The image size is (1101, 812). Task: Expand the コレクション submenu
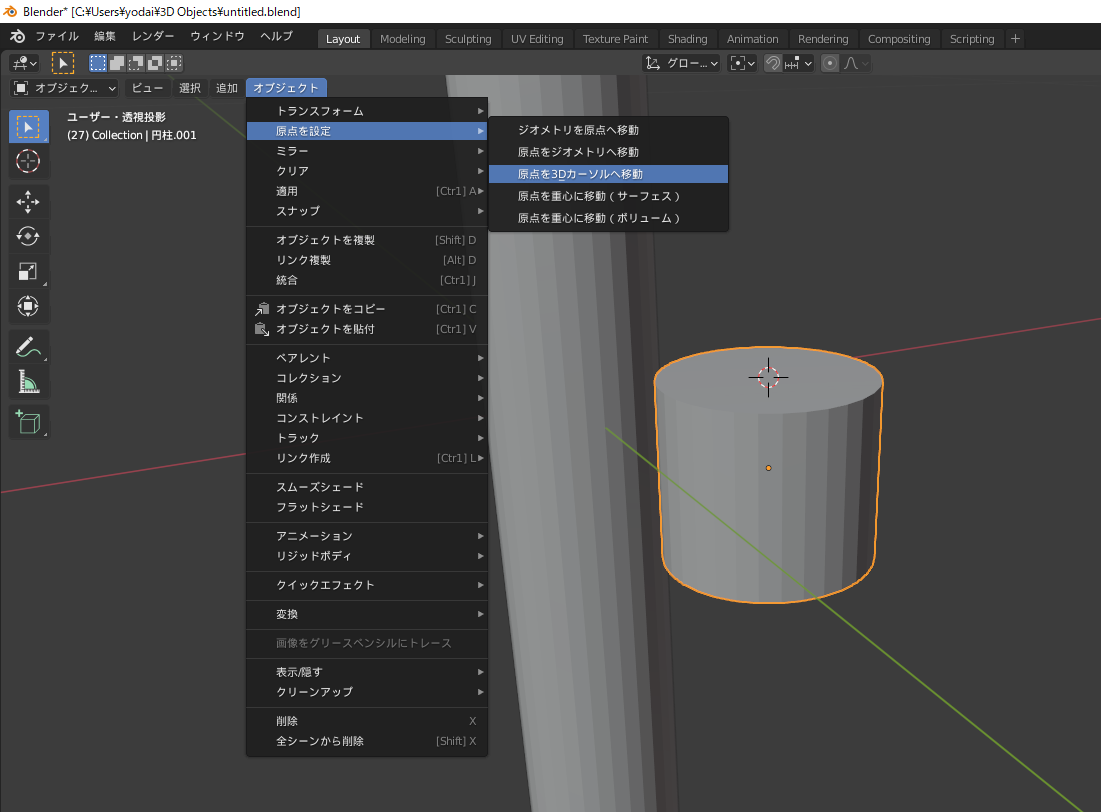click(367, 378)
